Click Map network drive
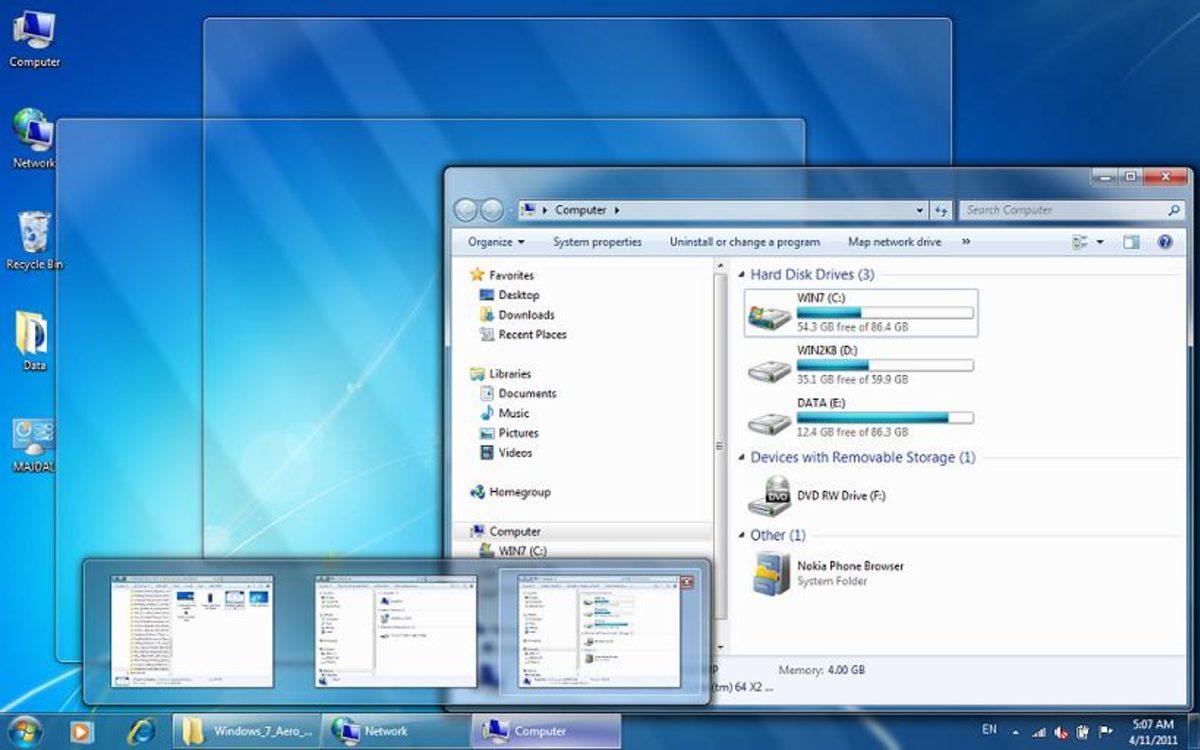Viewport: 1200px width, 750px height. (894, 242)
